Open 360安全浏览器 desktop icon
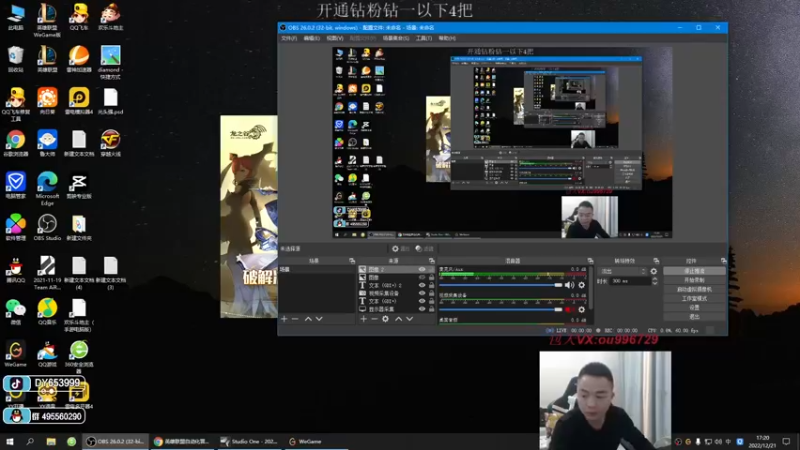 click(x=79, y=357)
